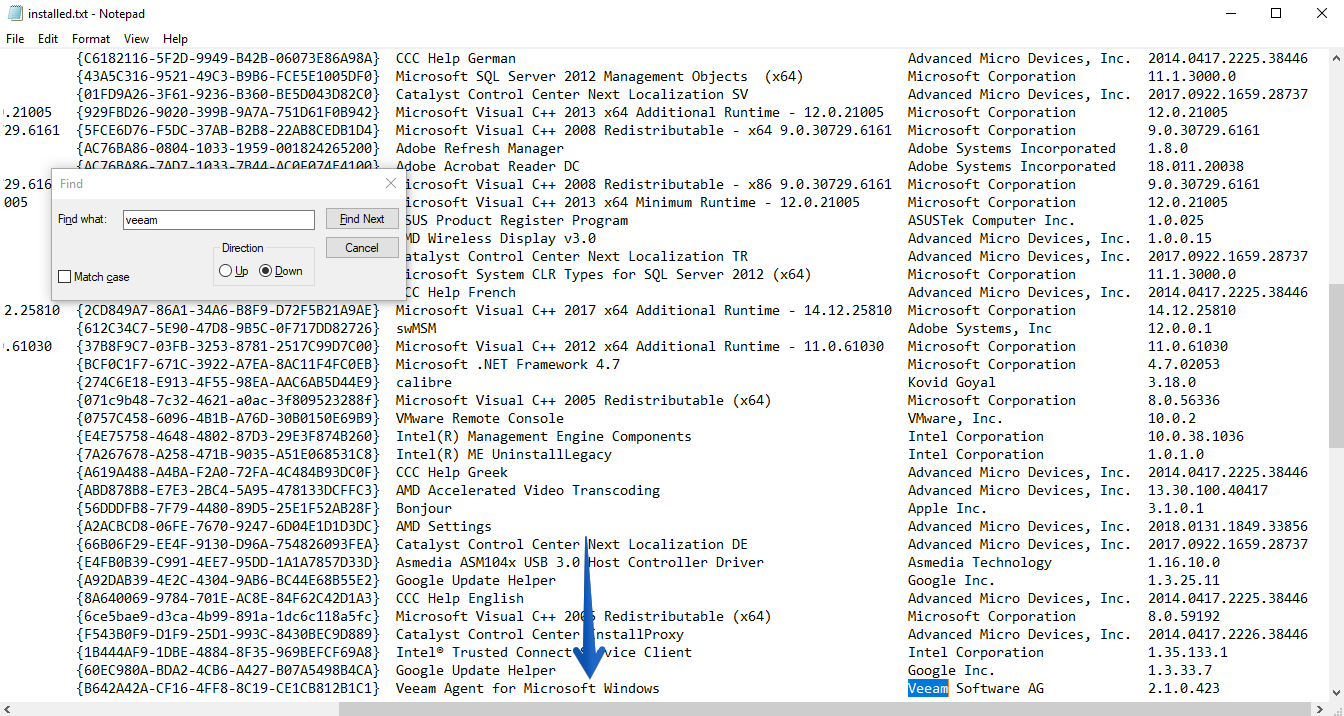The image size is (1344, 716).
Task: Minimize the Notepad window
Action: click(x=1229, y=13)
